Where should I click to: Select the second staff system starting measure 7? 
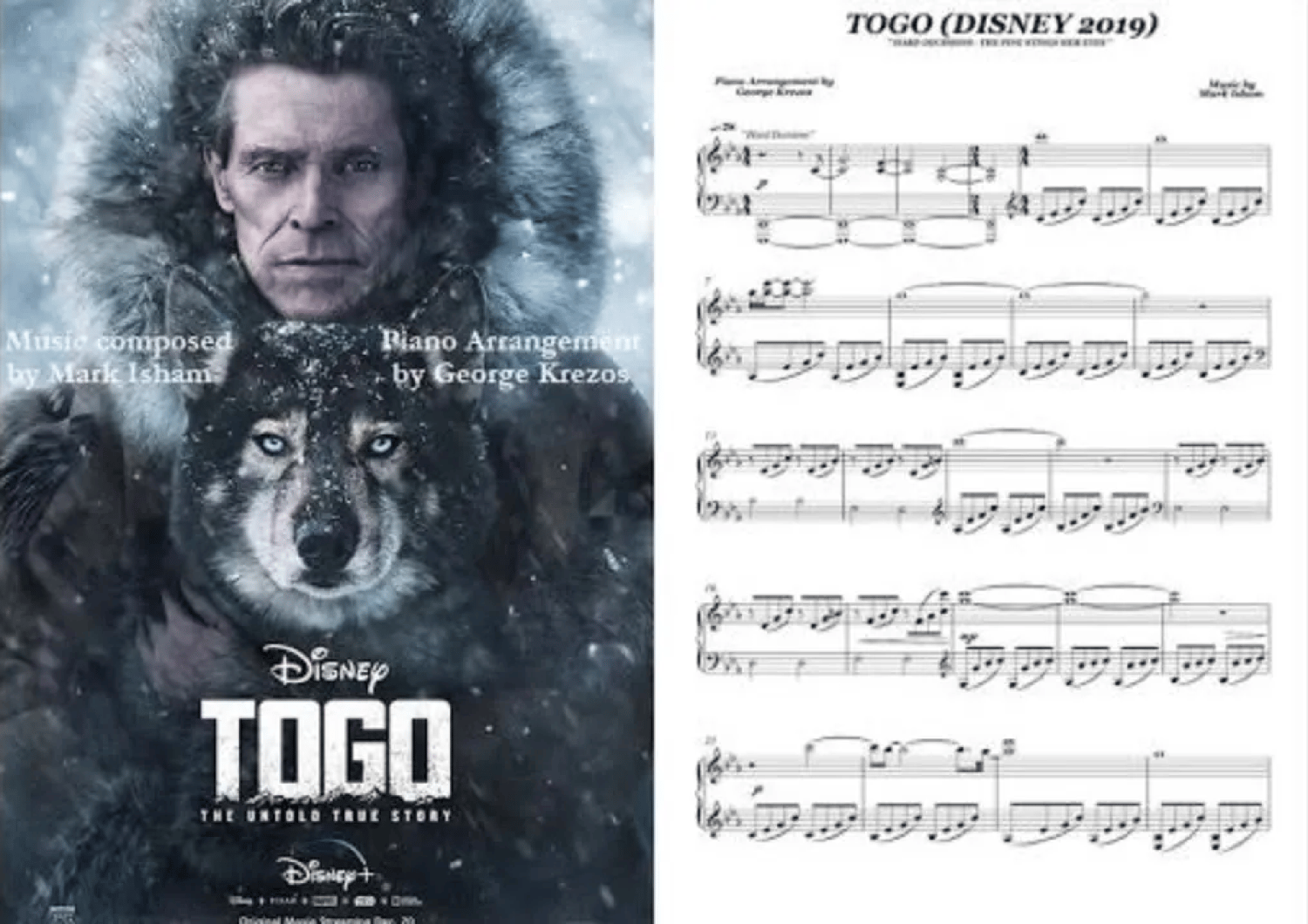point(984,336)
